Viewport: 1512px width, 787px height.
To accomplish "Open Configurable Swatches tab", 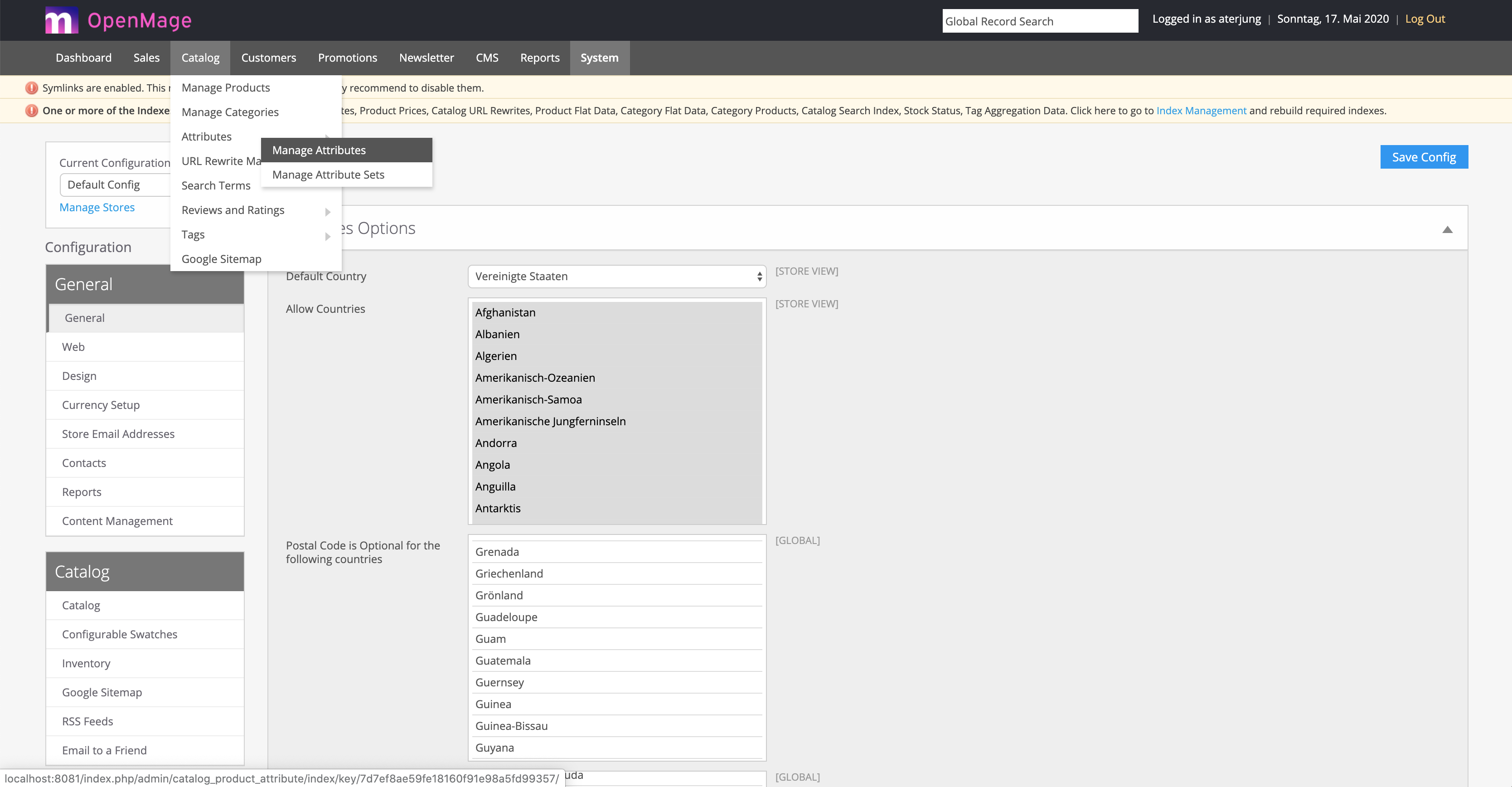I will (145, 634).
